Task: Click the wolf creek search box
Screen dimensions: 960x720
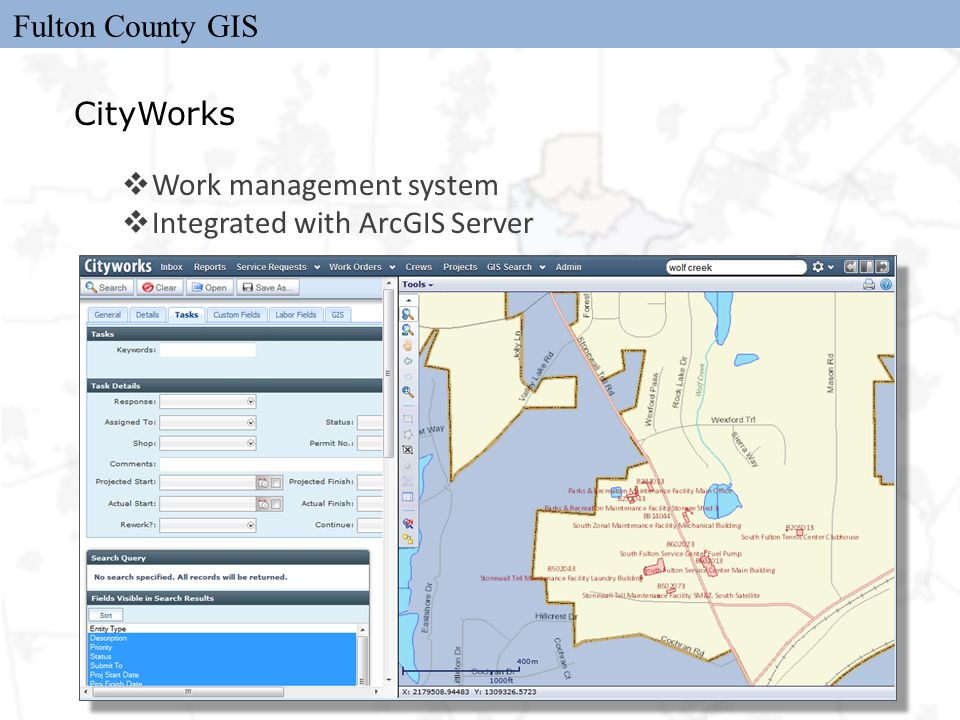Action: tap(736, 268)
